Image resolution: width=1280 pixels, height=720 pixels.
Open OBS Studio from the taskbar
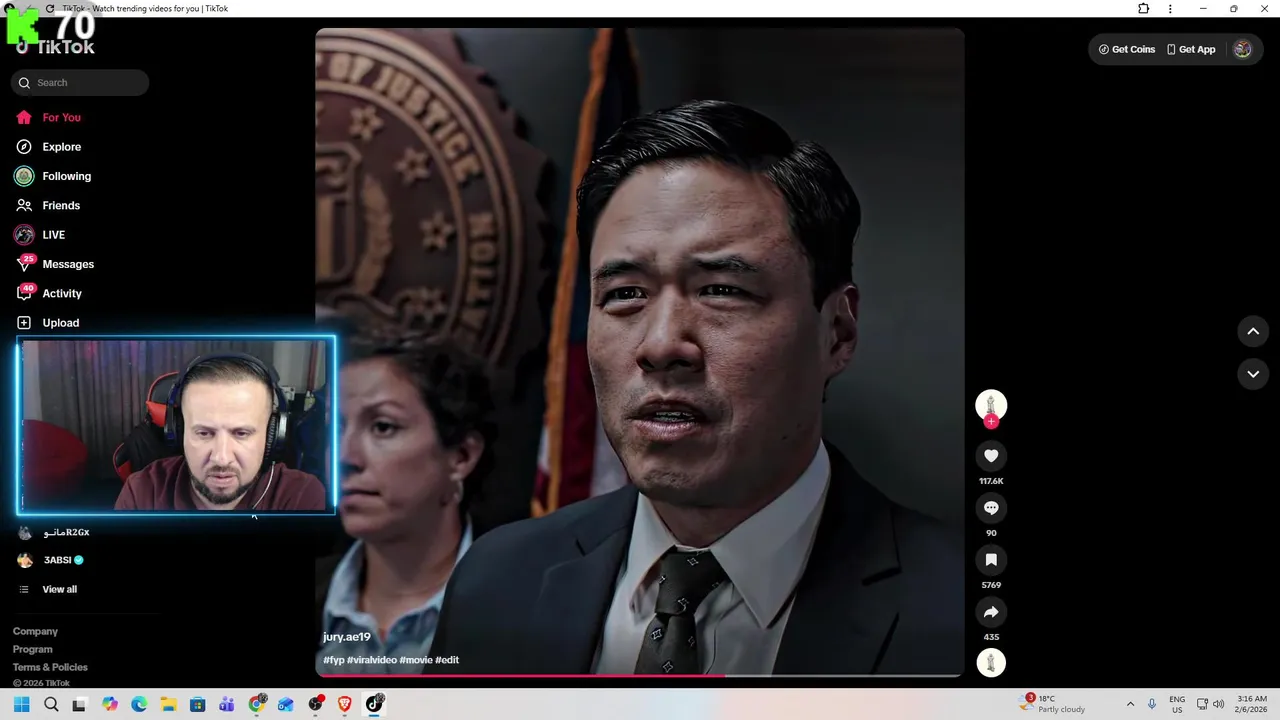(x=316, y=704)
